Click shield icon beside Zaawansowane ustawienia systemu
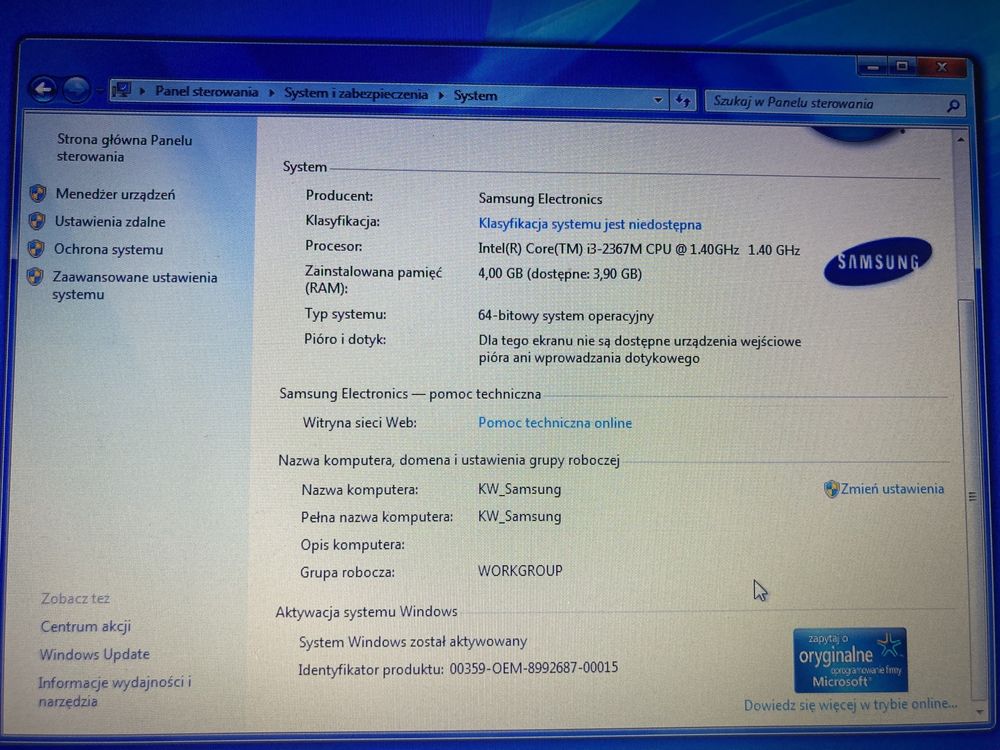1000x750 pixels. (35, 276)
